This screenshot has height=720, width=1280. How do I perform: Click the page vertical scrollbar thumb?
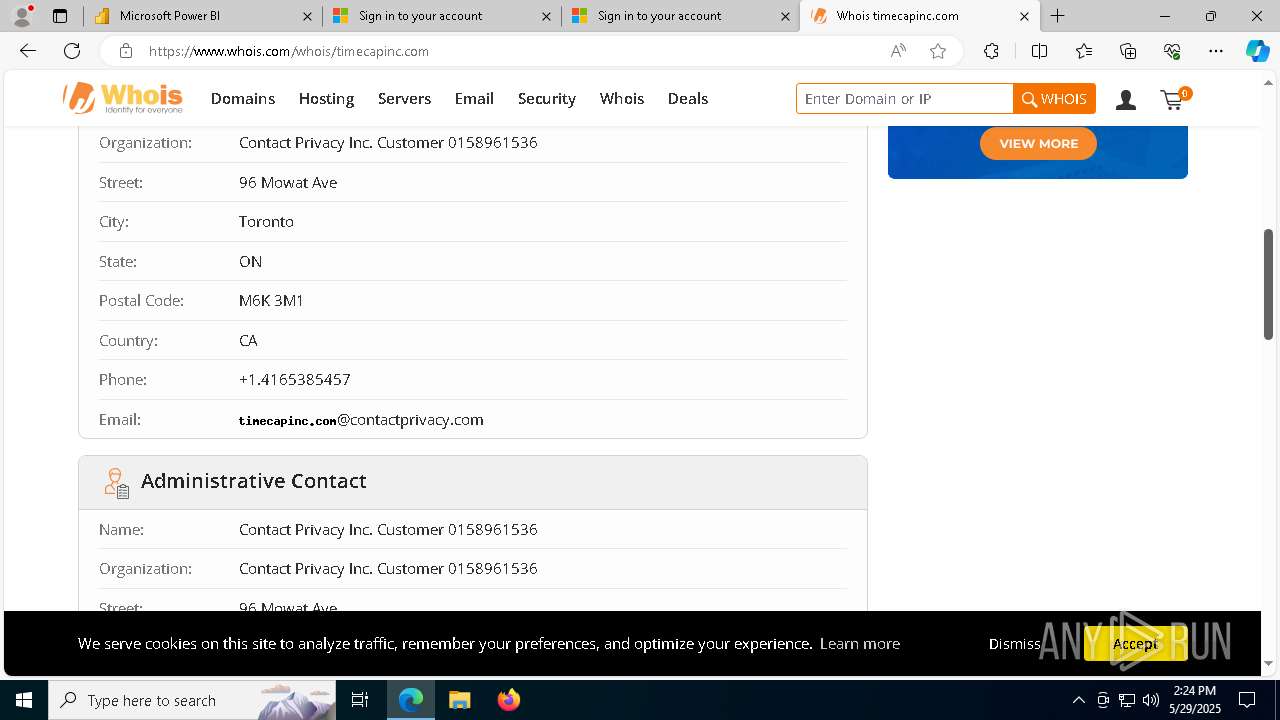point(1268,284)
